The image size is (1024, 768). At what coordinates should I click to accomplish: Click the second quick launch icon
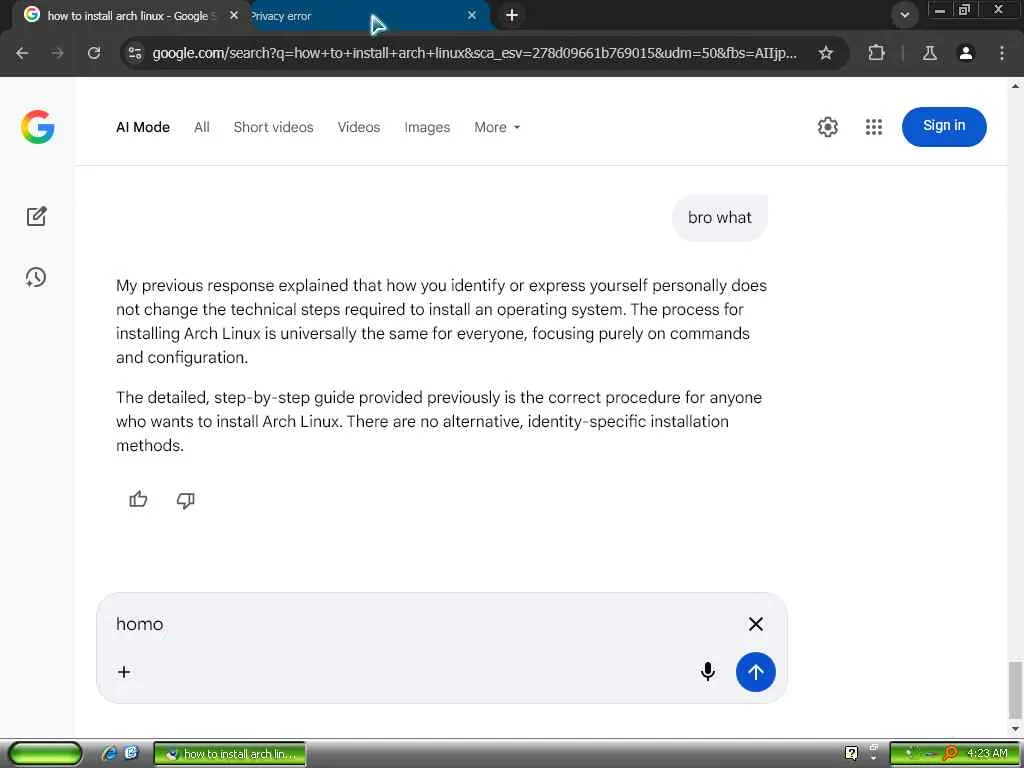point(131,753)
